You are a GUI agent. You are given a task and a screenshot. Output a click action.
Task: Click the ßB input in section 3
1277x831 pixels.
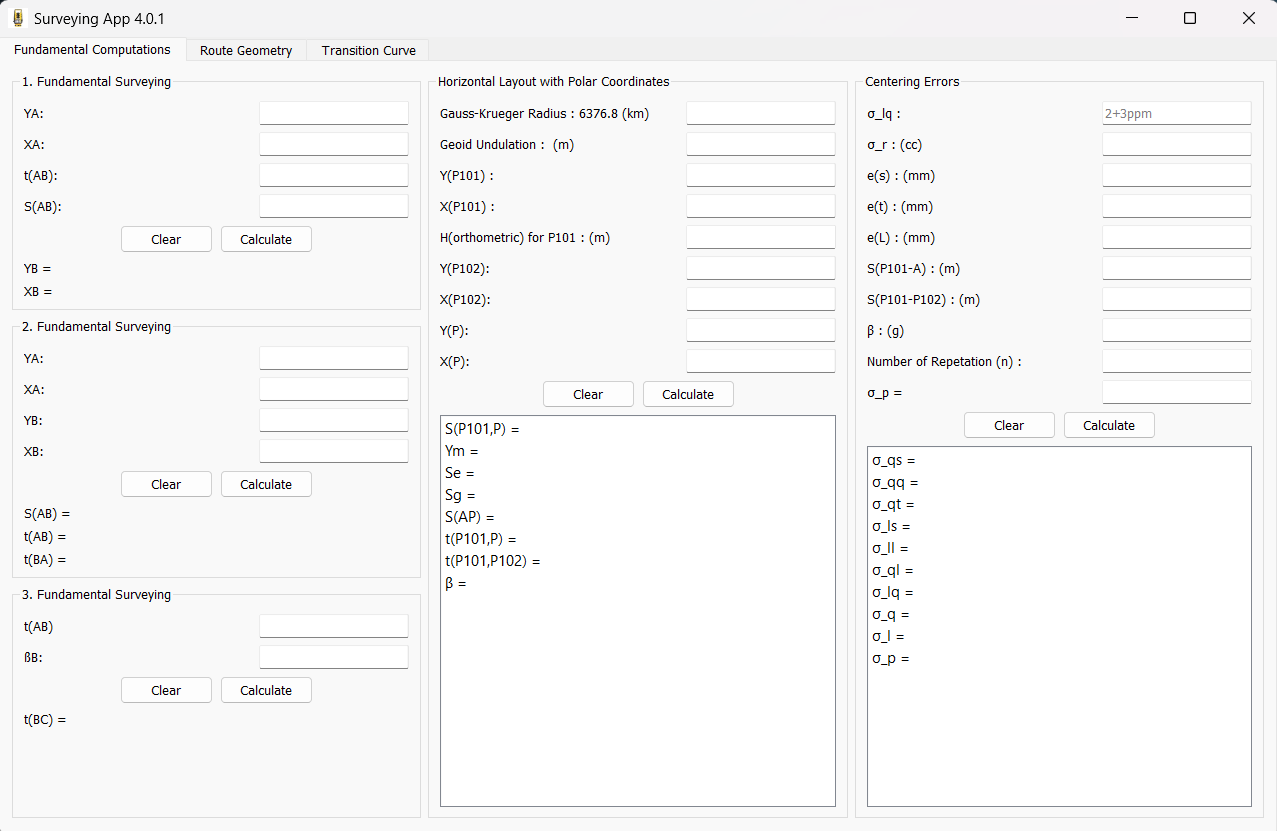coord(333,656)
